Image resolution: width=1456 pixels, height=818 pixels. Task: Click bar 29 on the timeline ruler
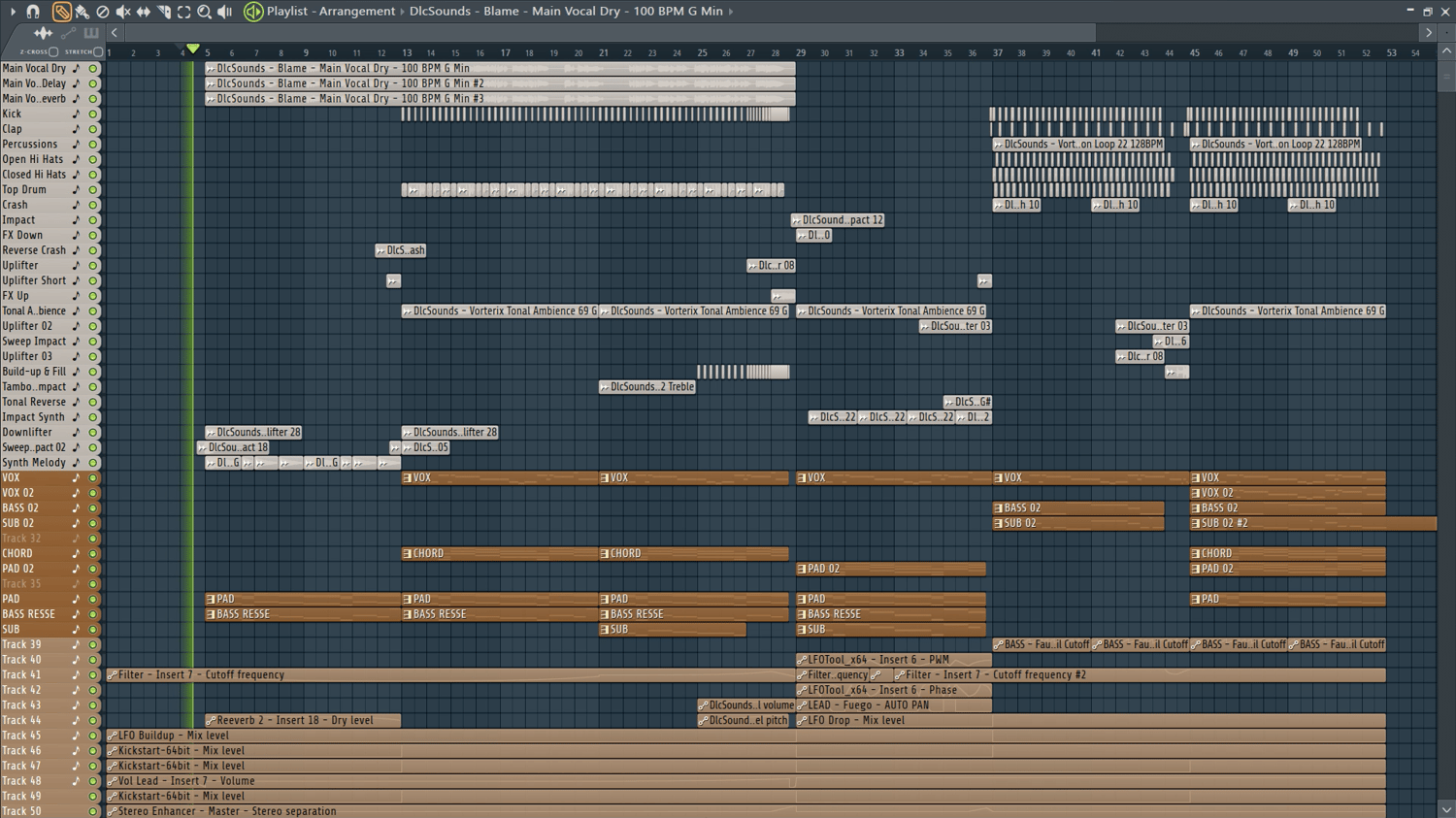(x=801, y=53)
